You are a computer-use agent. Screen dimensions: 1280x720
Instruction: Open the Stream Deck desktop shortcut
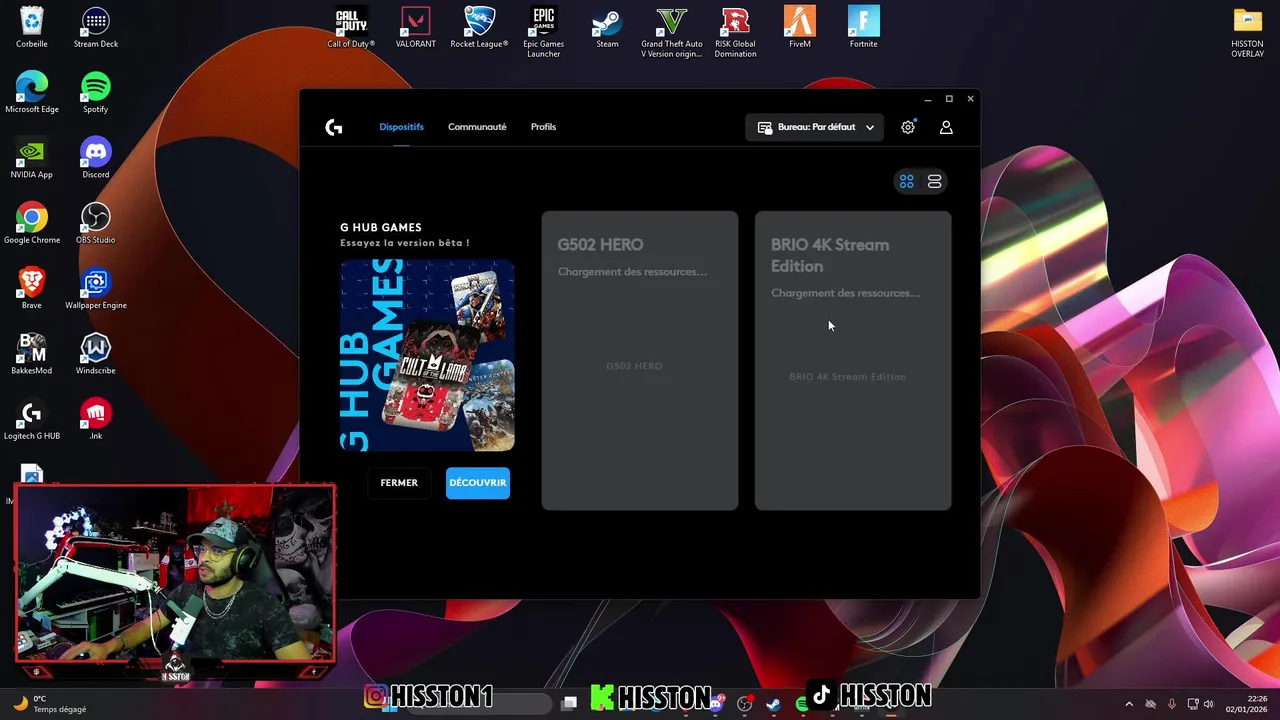[96, 27]
